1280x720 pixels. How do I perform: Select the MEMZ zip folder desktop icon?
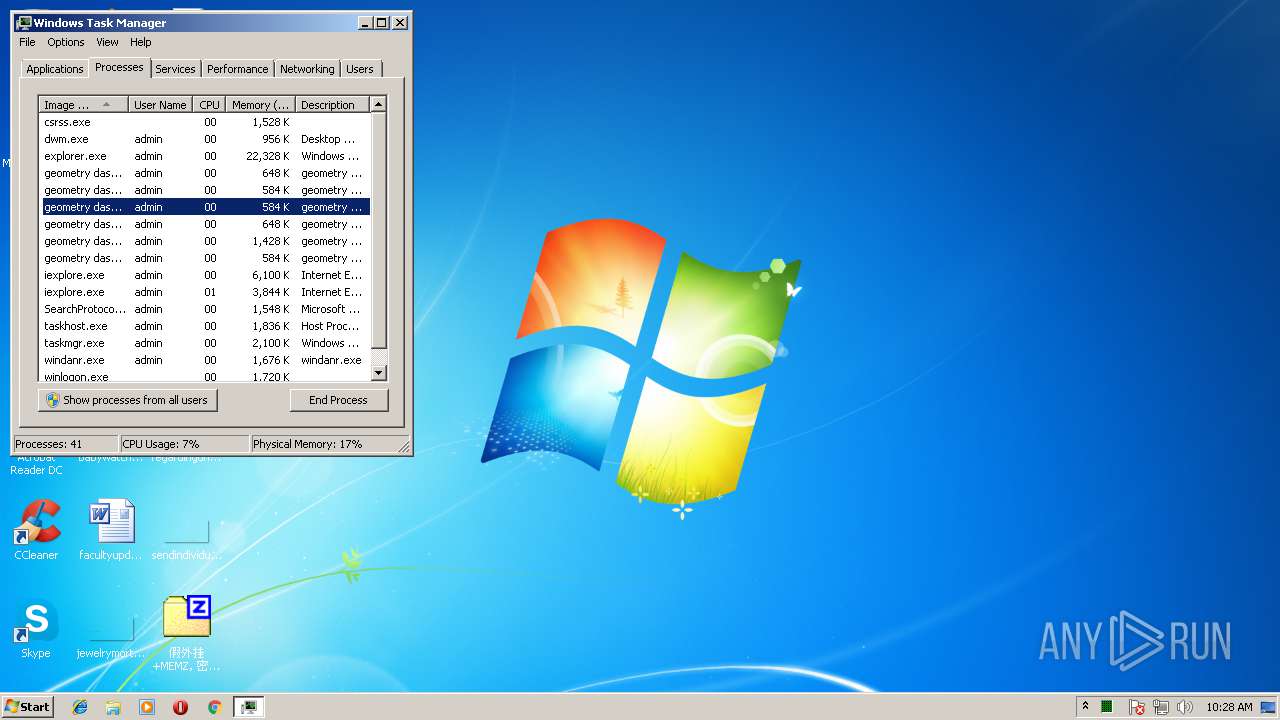coord(187,633)
